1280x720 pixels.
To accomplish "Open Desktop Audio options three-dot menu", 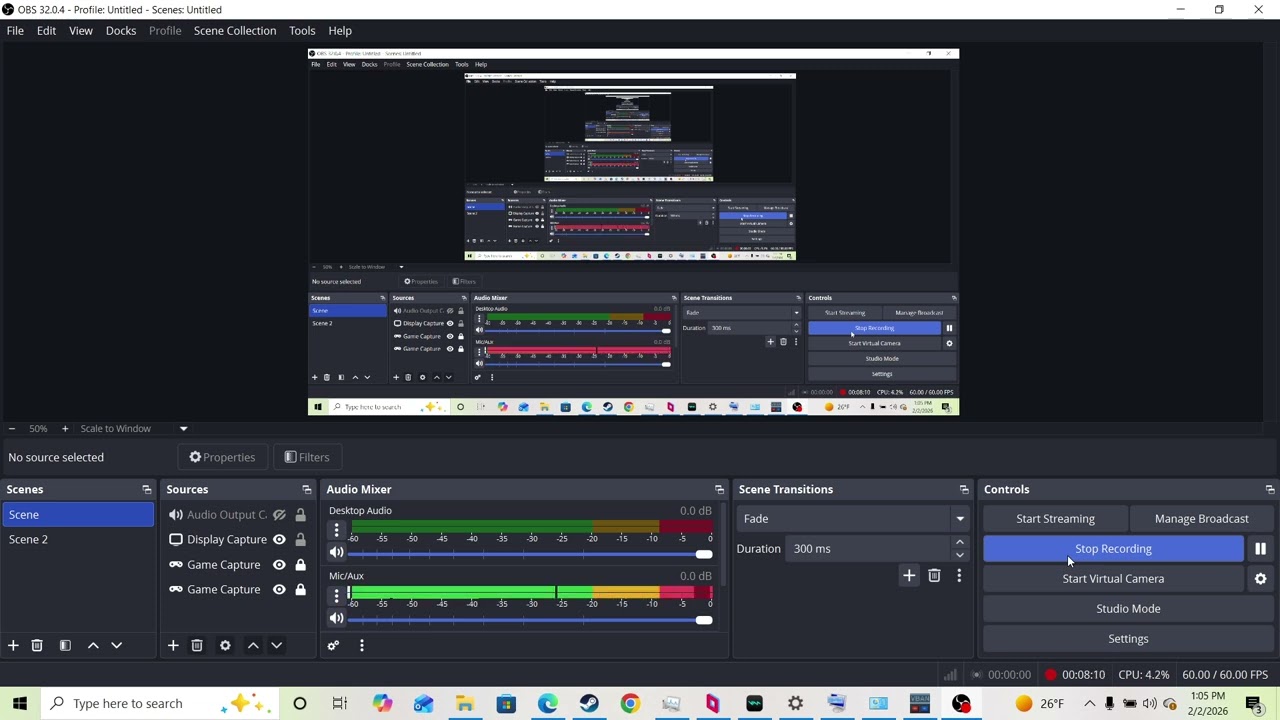I will point(337,531).
